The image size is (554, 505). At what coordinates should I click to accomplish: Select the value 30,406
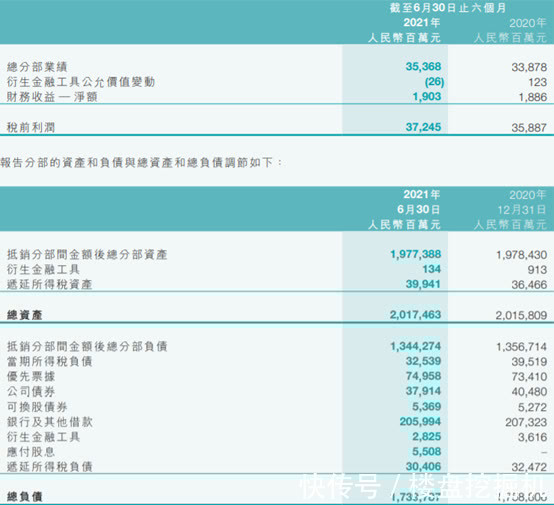423,466
